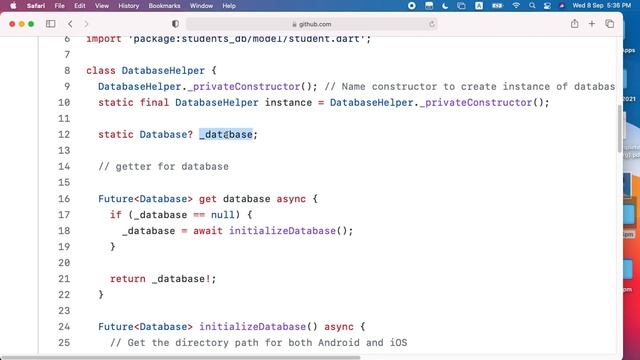Click line number 8

[x=67, y=71]
